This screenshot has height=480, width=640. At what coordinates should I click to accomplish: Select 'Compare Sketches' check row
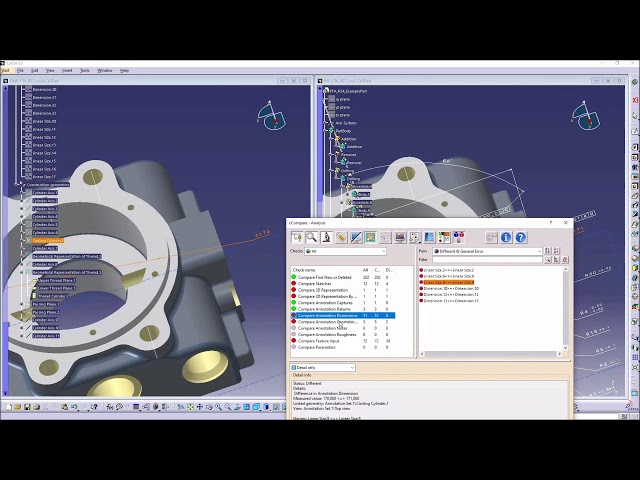click(343, 283)
